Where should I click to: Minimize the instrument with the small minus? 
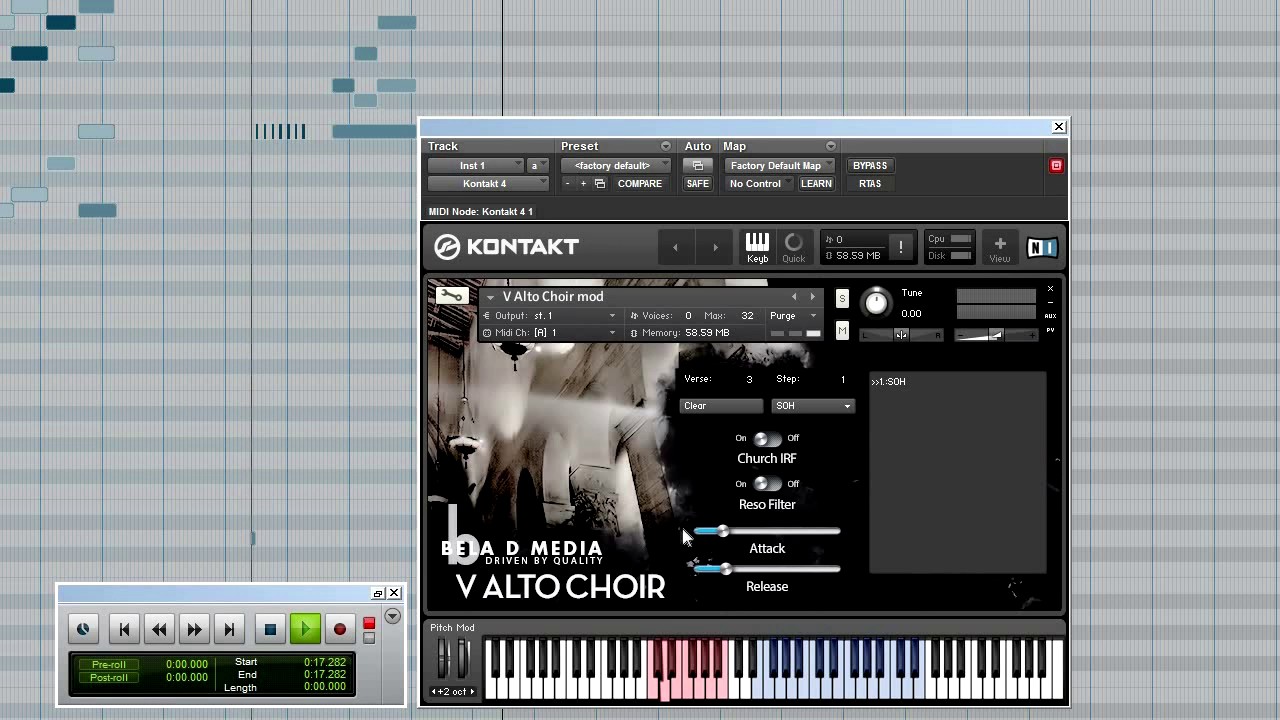click(1050, 302)
